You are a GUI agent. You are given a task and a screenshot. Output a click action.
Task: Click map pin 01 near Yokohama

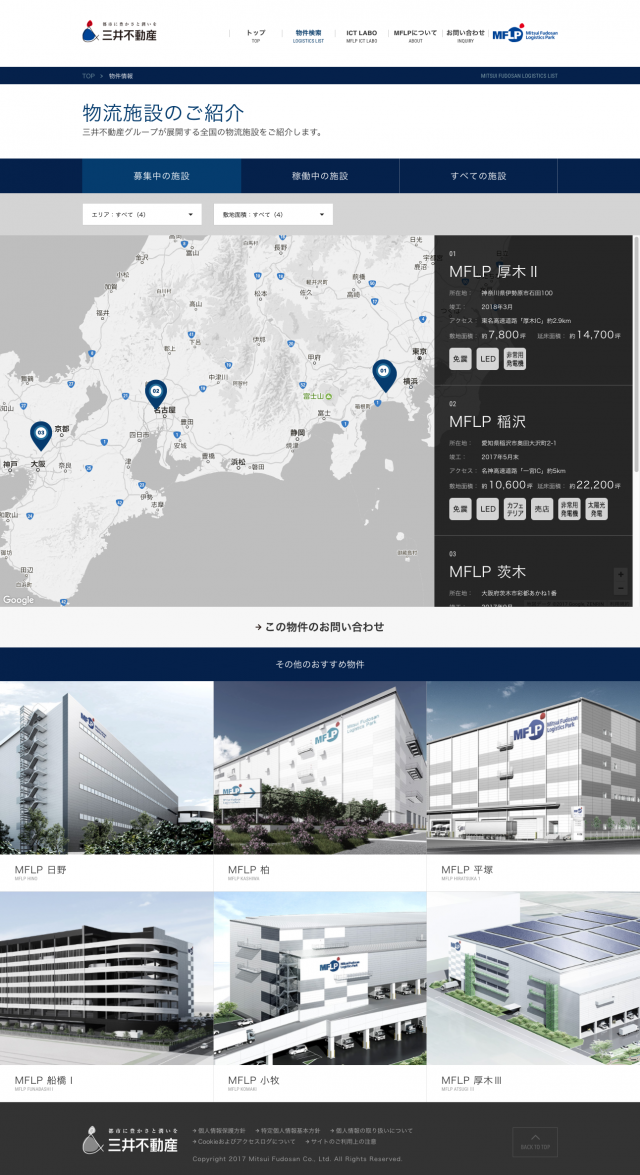coord(382,375)
